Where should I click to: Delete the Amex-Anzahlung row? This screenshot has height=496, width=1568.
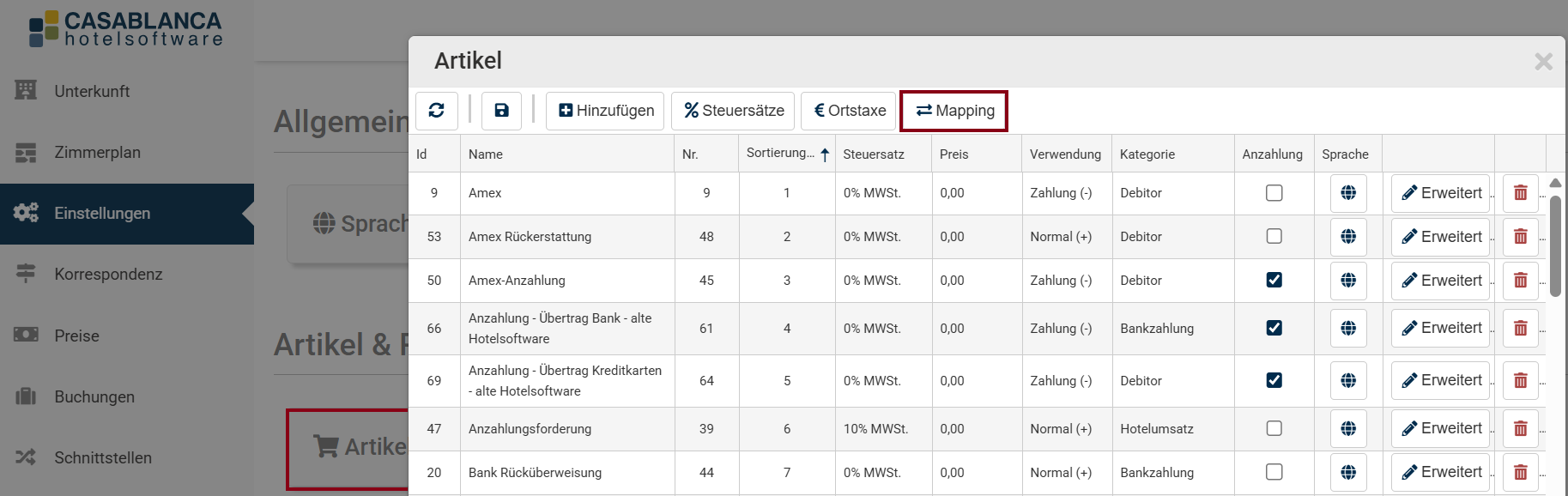(x=1520, y=281)
